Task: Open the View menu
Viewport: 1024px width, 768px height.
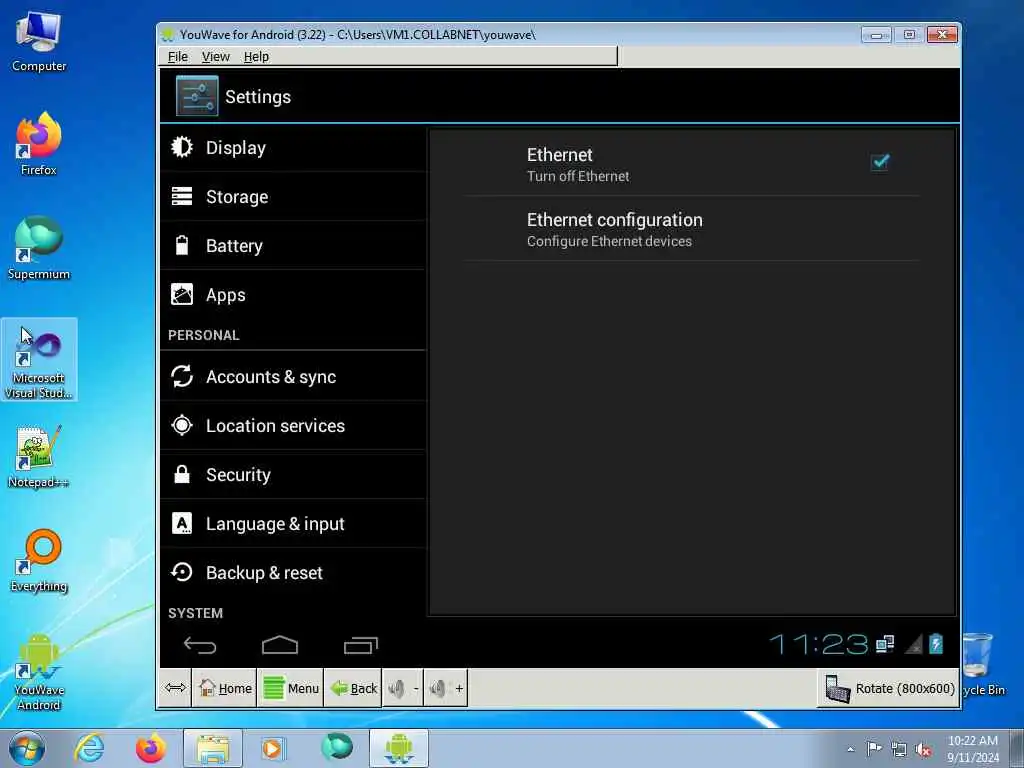Action: click(216, 57)
